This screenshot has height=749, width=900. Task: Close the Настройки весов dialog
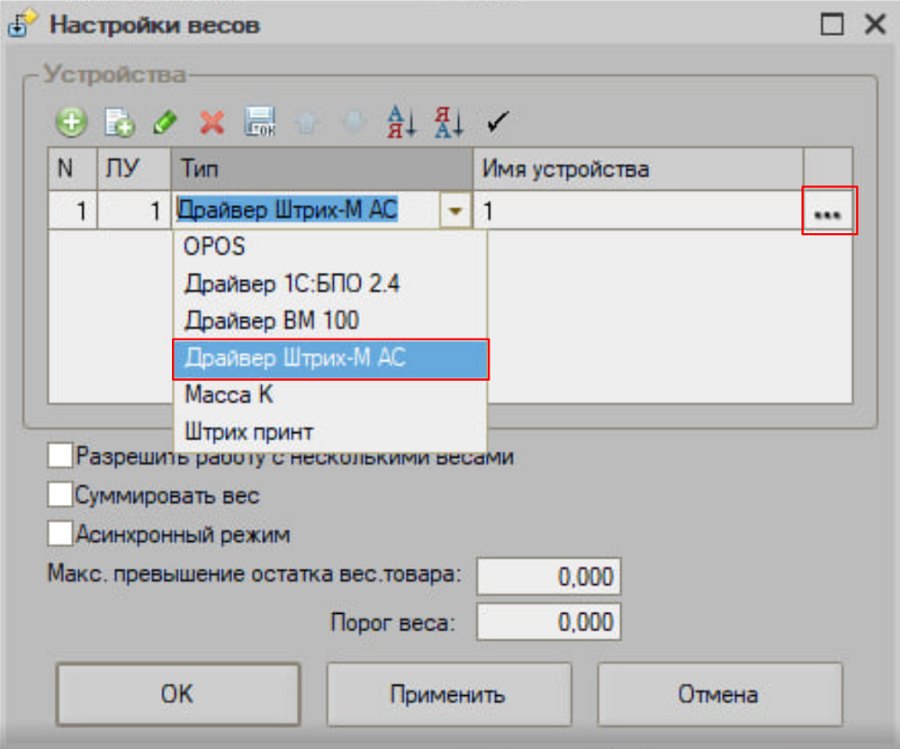click(x=875, y=25)
